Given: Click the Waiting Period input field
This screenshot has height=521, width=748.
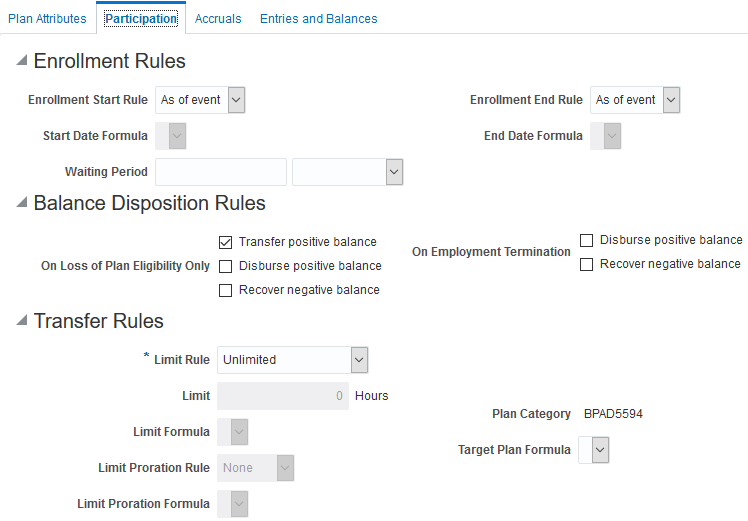Looking at the screenshot, I should click(221, 172).
